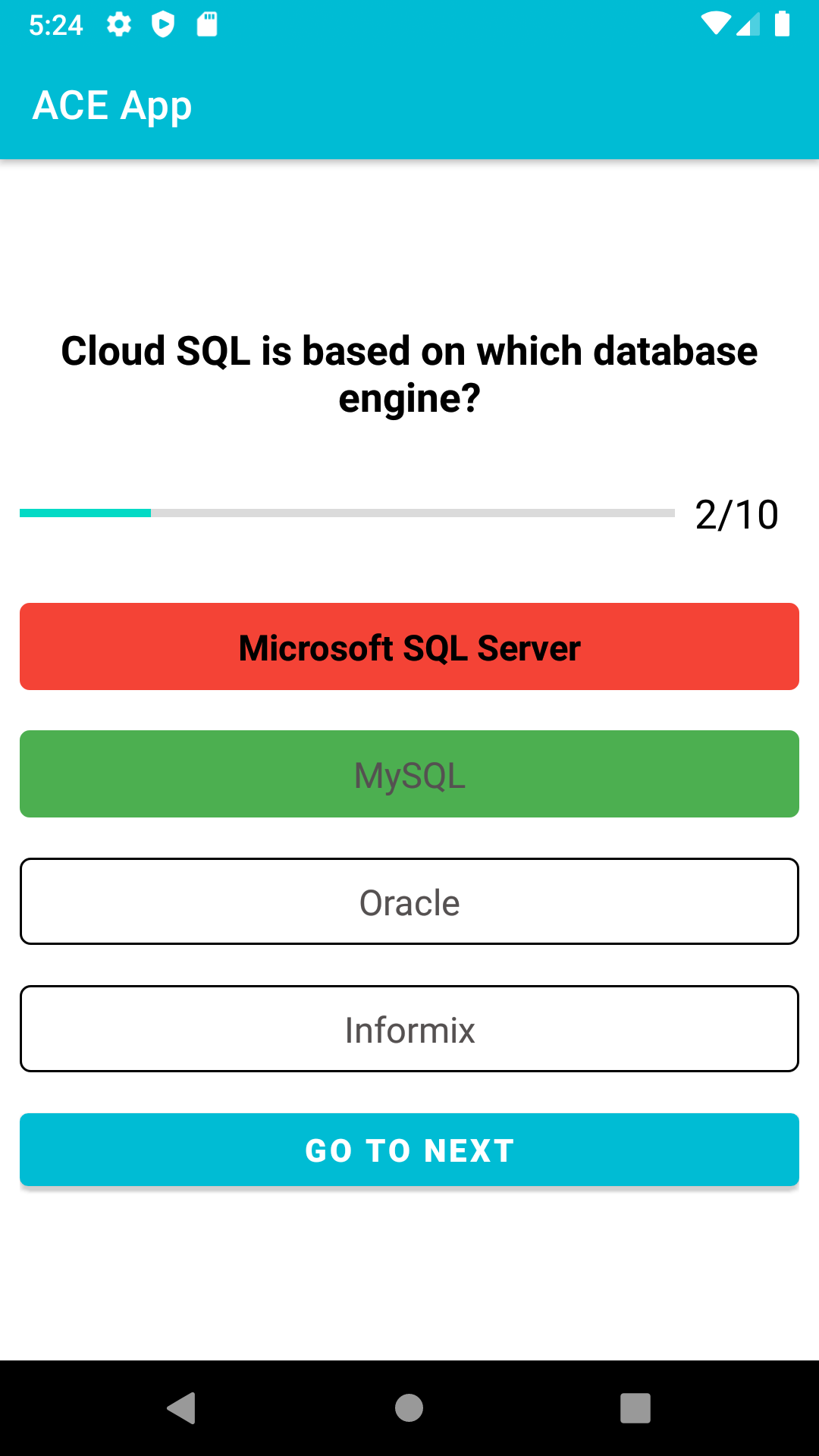819x1456 pixels.
Task: Click the quiz progress bar
Action: pos(345,513)
